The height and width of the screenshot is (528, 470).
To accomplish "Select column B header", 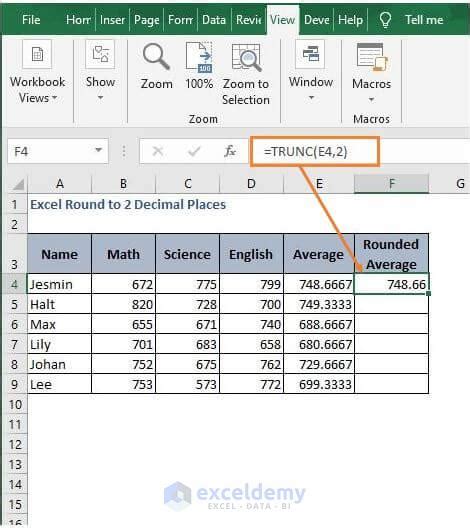I will click(x=124, y=184).
